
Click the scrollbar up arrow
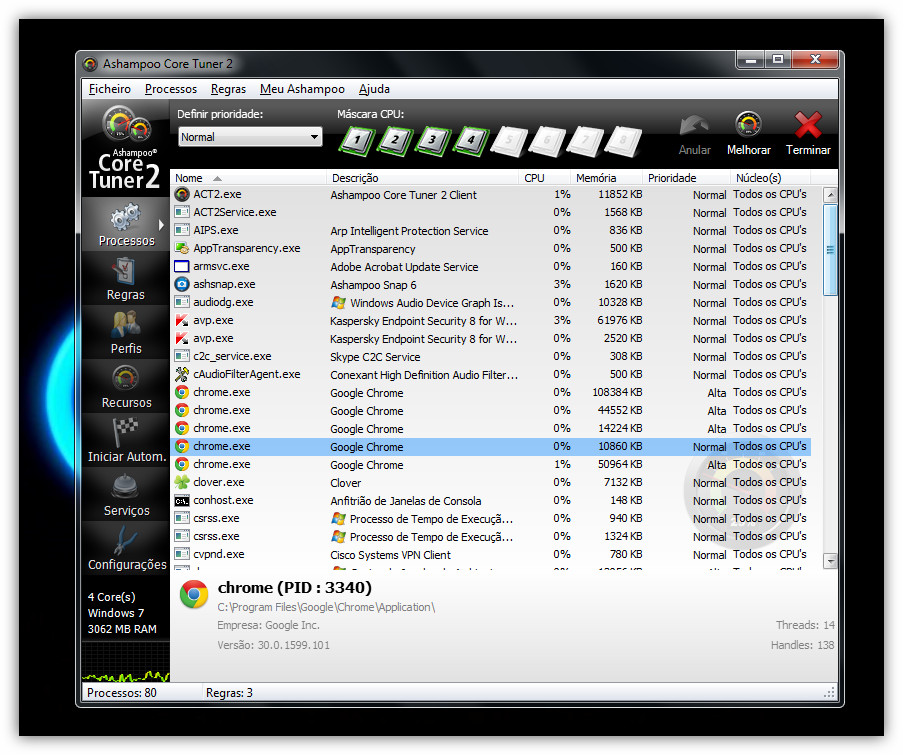(830, 195)
